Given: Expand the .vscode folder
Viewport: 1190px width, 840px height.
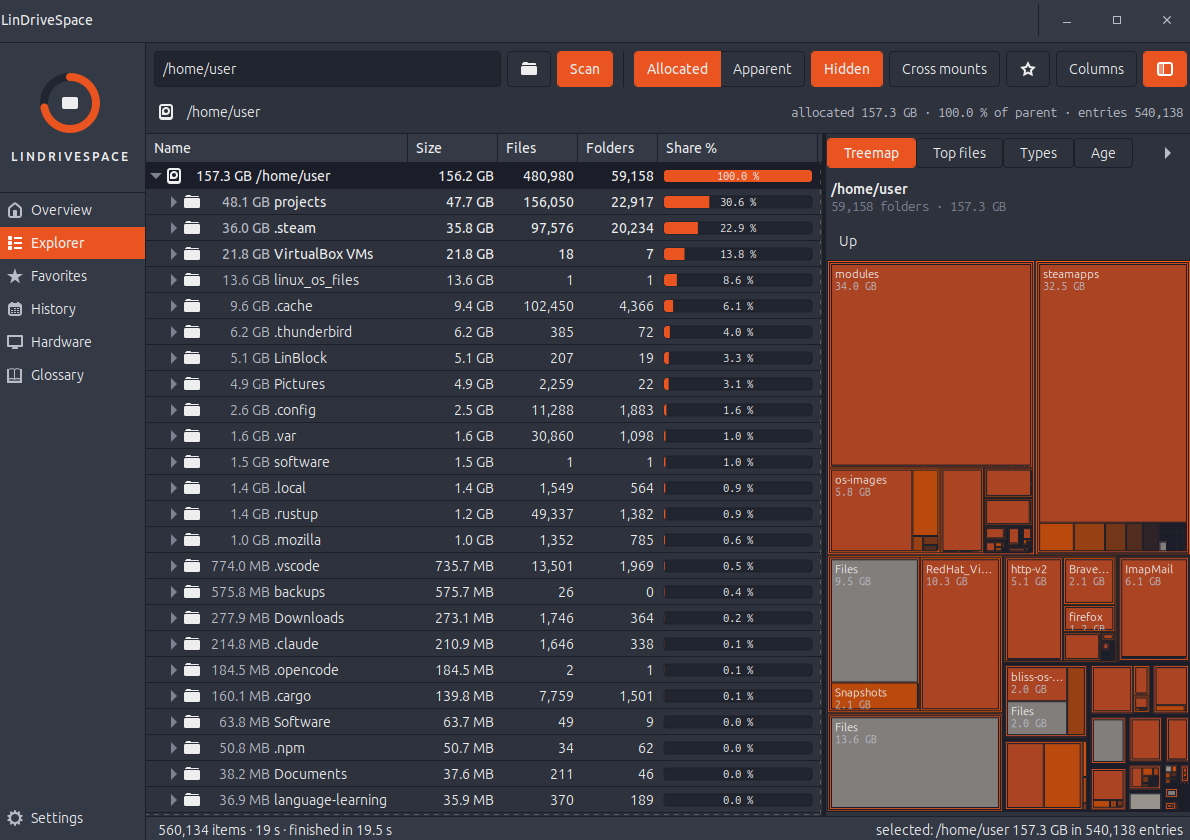Looking at the screenshot, I should tap(173, 566).
